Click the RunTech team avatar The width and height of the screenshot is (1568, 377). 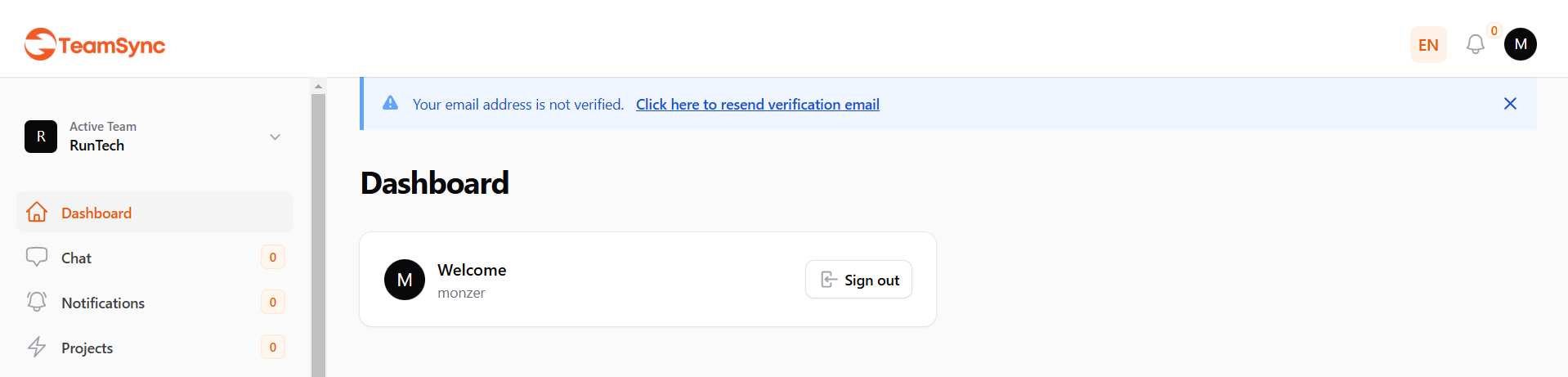click(x=41, y=137)
